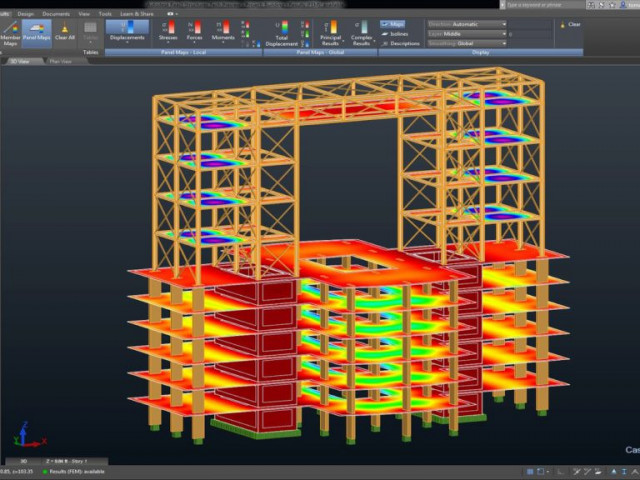The height and width of the screenshot is (480, 640).
Task: Select the Panel Maps tool
Action: pos(36,33)
